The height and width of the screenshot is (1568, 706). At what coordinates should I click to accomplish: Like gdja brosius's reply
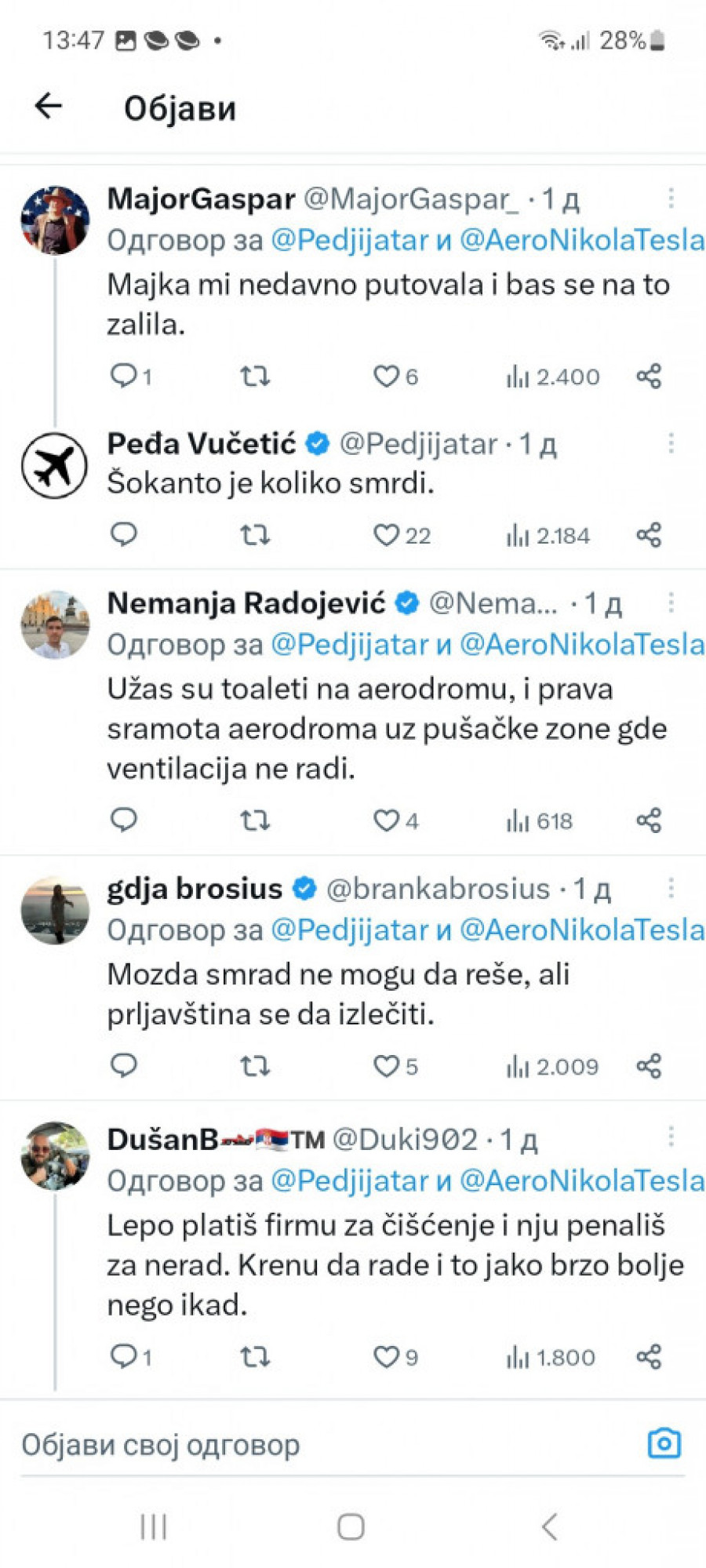tap(386, 1066)
